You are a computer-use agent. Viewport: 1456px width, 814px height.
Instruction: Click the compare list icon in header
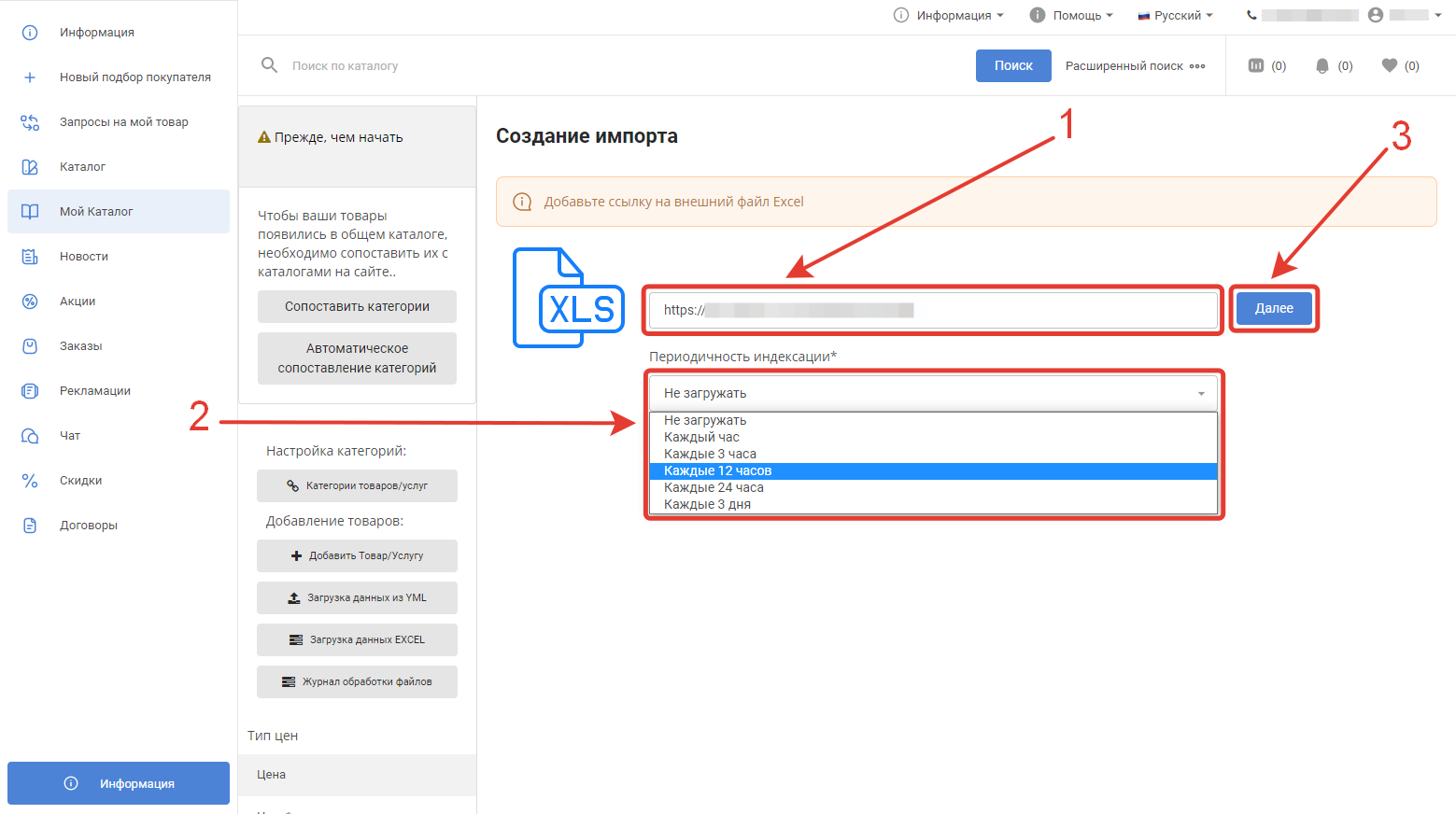1256,65
